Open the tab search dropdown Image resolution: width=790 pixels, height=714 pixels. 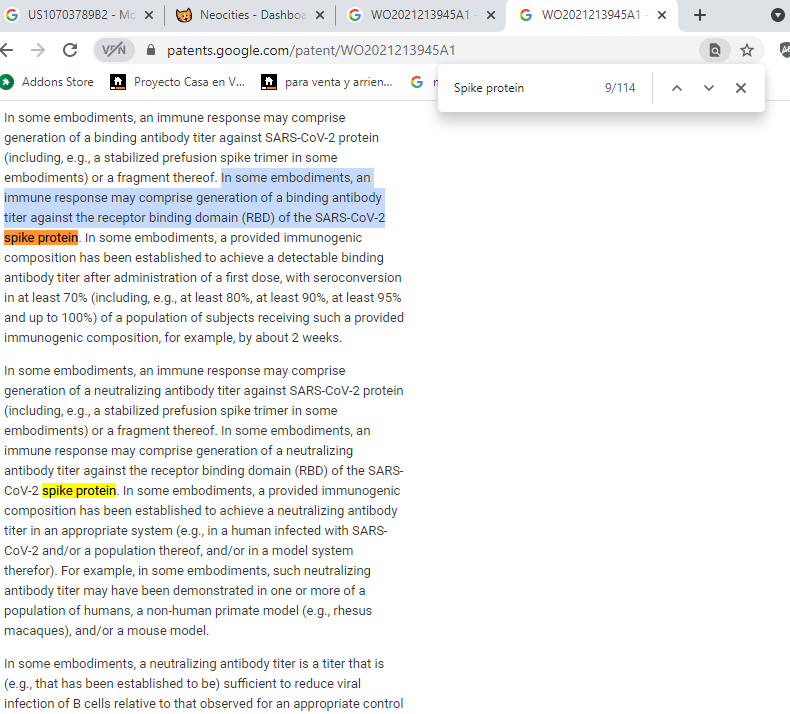(x=778, y=15)
